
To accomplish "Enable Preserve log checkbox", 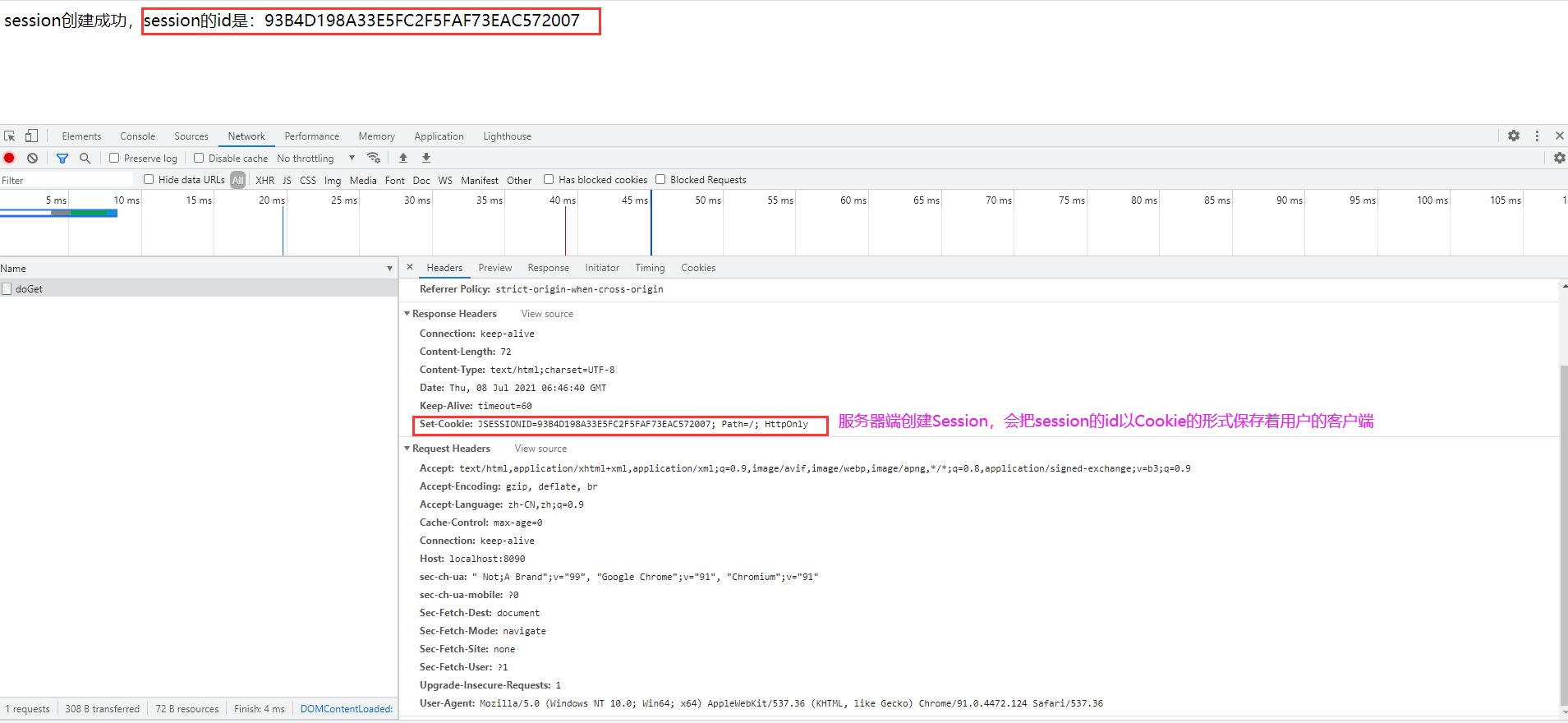I will 114,158.
